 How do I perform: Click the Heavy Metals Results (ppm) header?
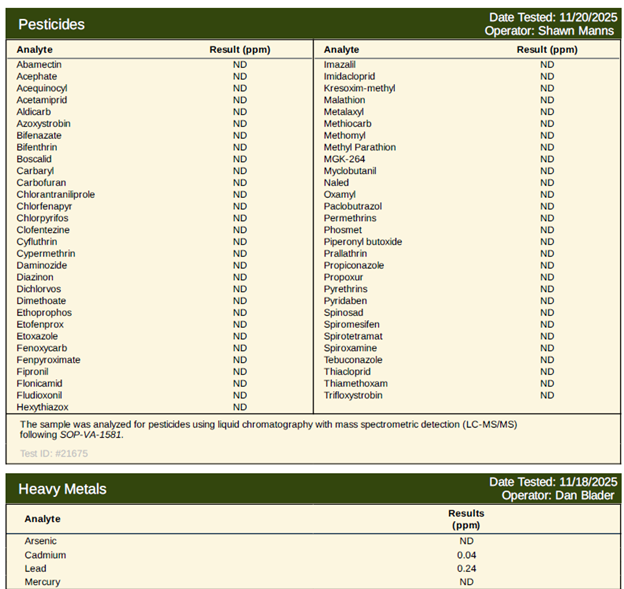[x=466, y=519]
